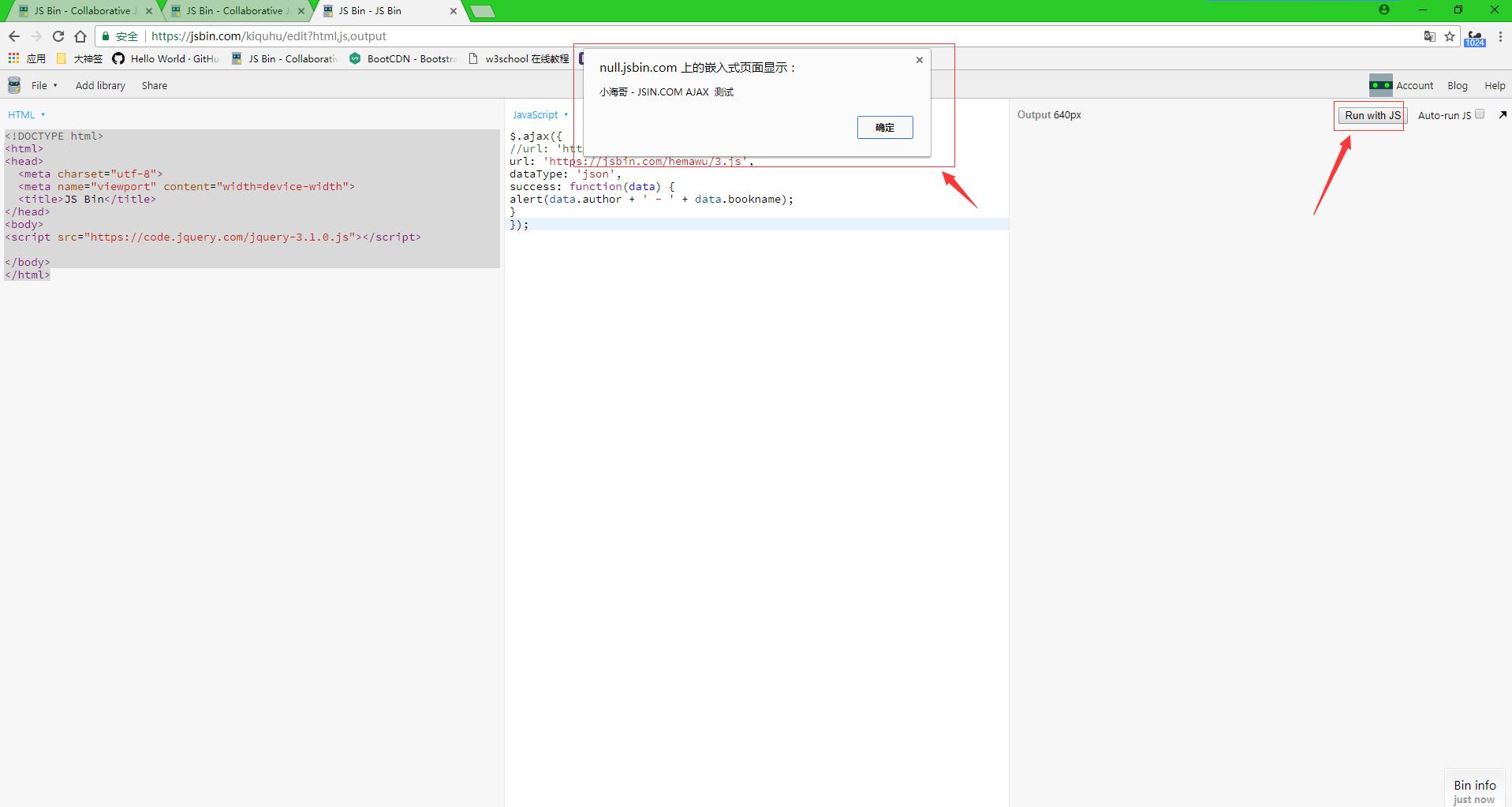Confirm the alert with 确定 button
Screen dimensions: 1512x807
tap(885, 128)
